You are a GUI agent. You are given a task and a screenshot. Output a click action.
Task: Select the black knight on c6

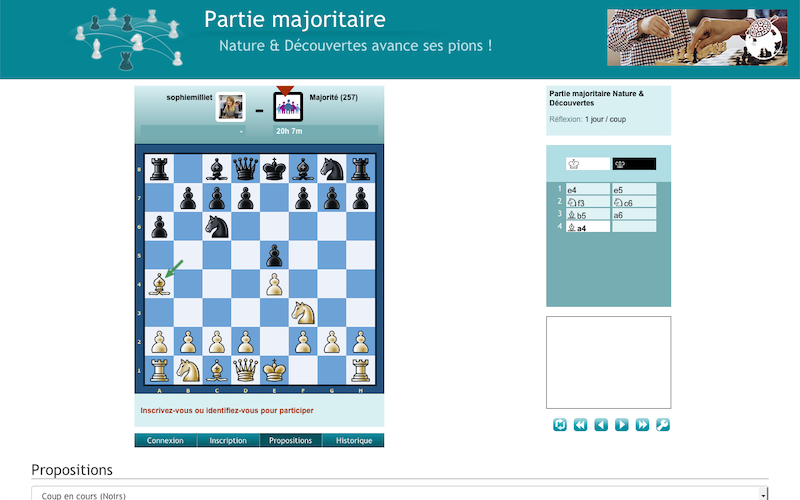pyautogui.click(x=217, y=227)
